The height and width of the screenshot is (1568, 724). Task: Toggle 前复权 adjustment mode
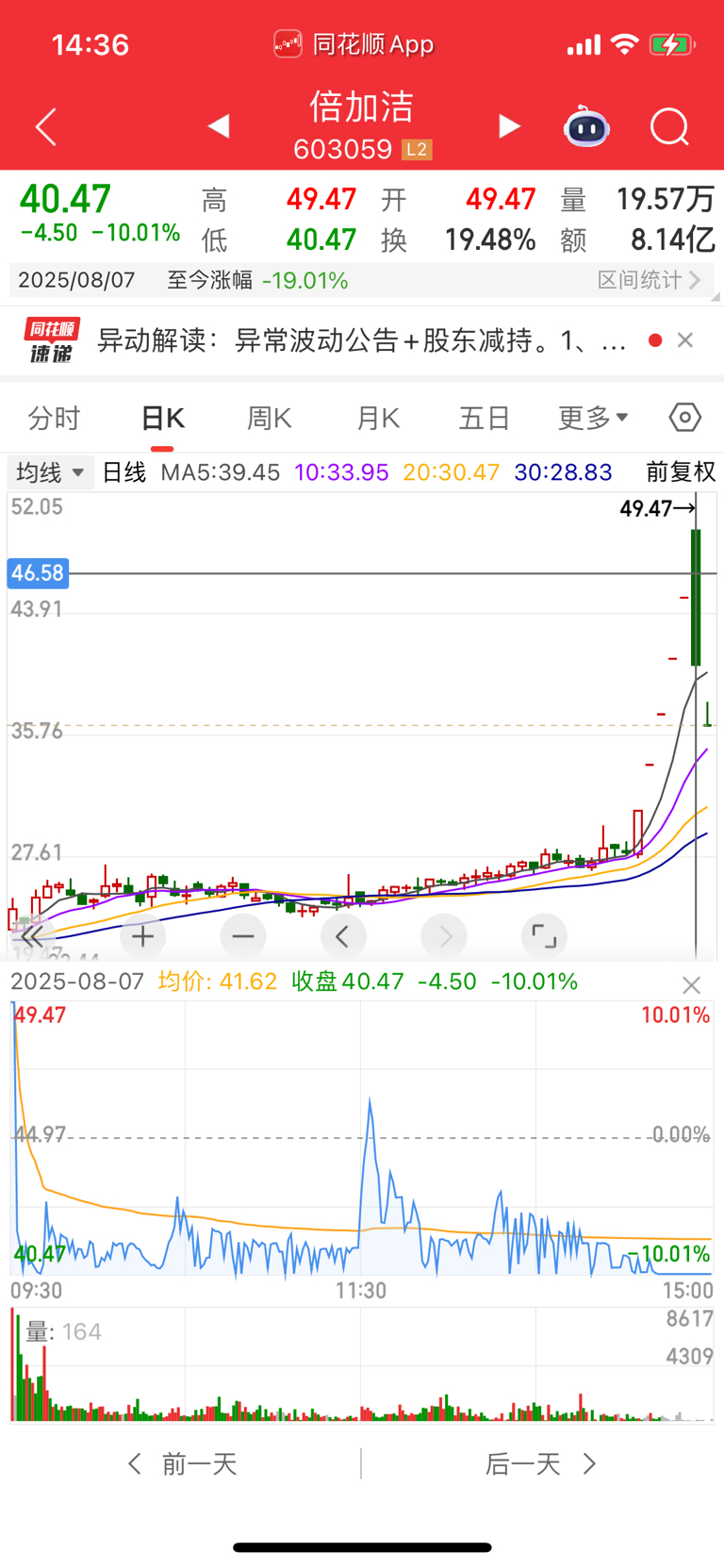pos(680,472)
